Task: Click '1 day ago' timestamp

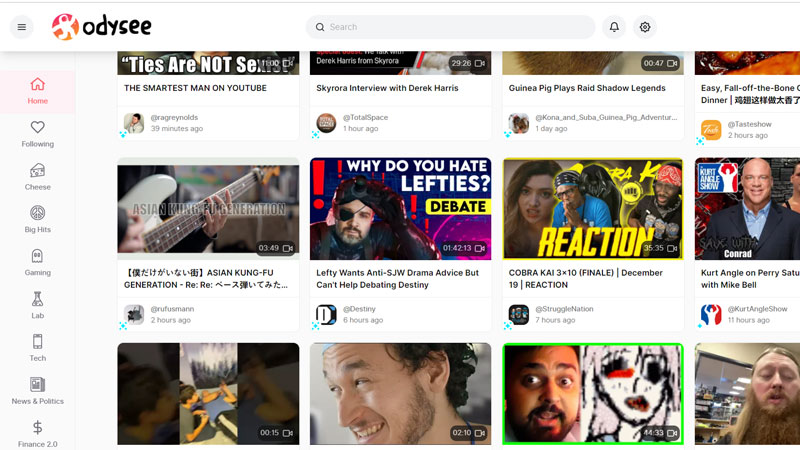Action: [x=551, y=129]
